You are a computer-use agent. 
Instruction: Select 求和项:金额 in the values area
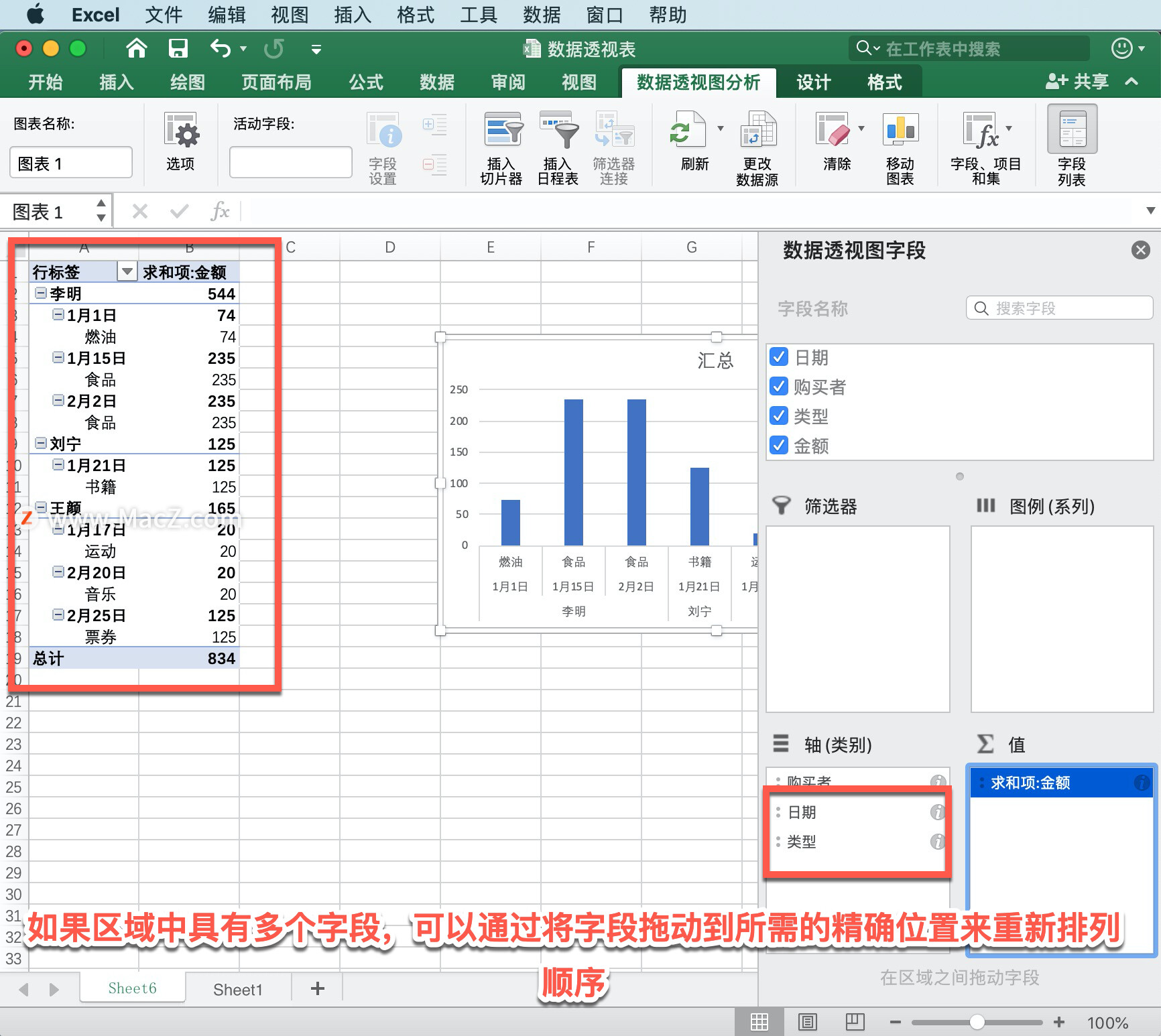pos(1061,783)
